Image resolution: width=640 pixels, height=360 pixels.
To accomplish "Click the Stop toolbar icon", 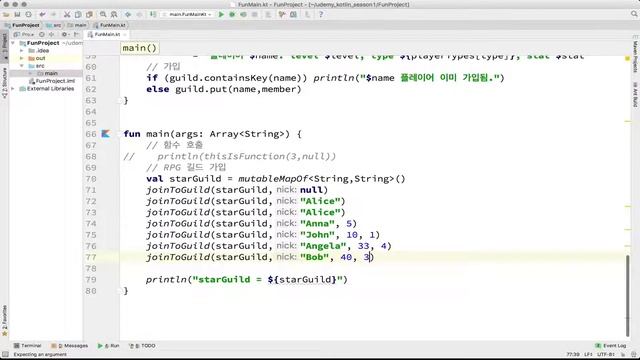I will pos(255,14).
